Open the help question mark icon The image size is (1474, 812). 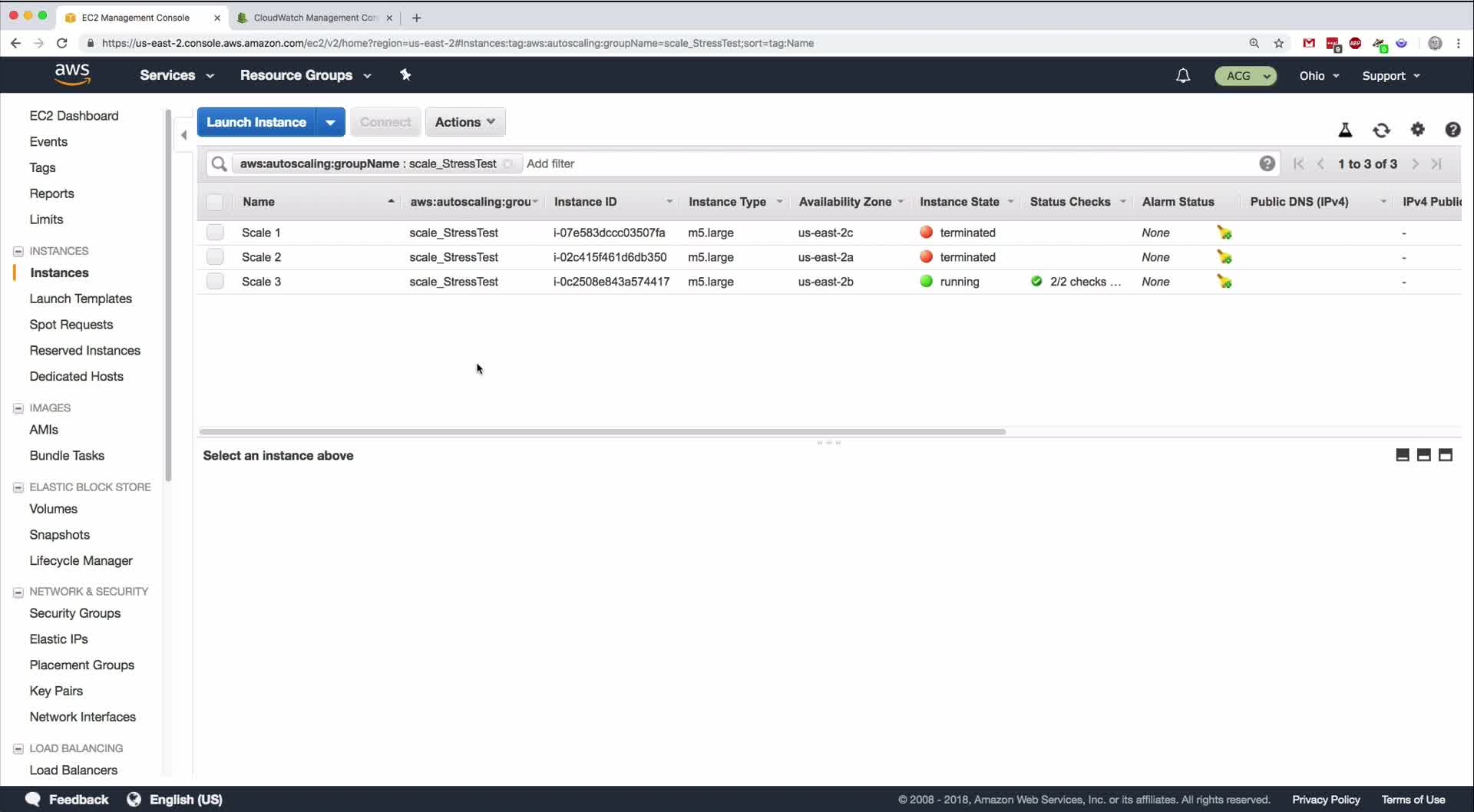pyautogui.click(x=1453, y=130)
